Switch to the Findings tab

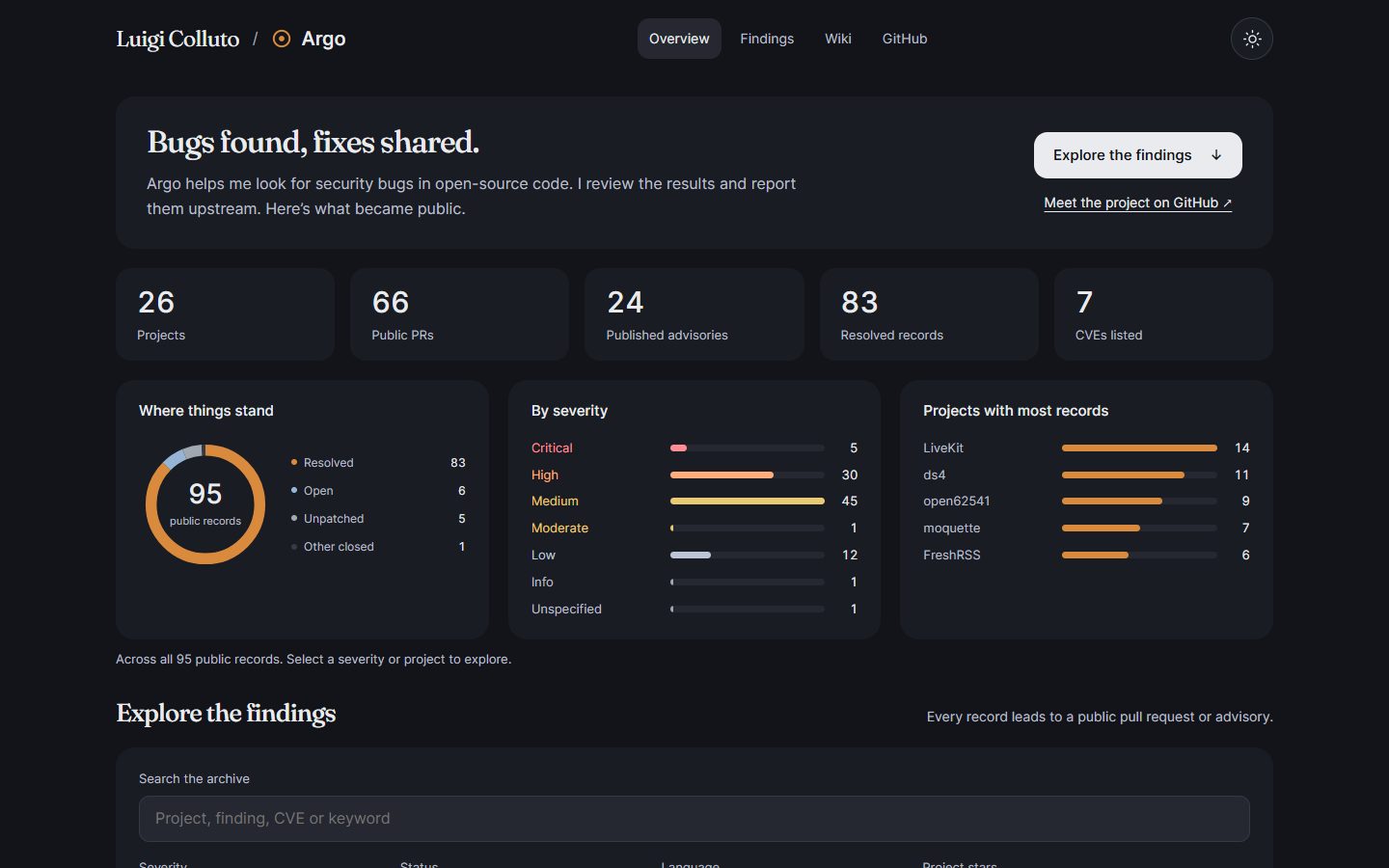pyautogui.click(x=767, y=39)
